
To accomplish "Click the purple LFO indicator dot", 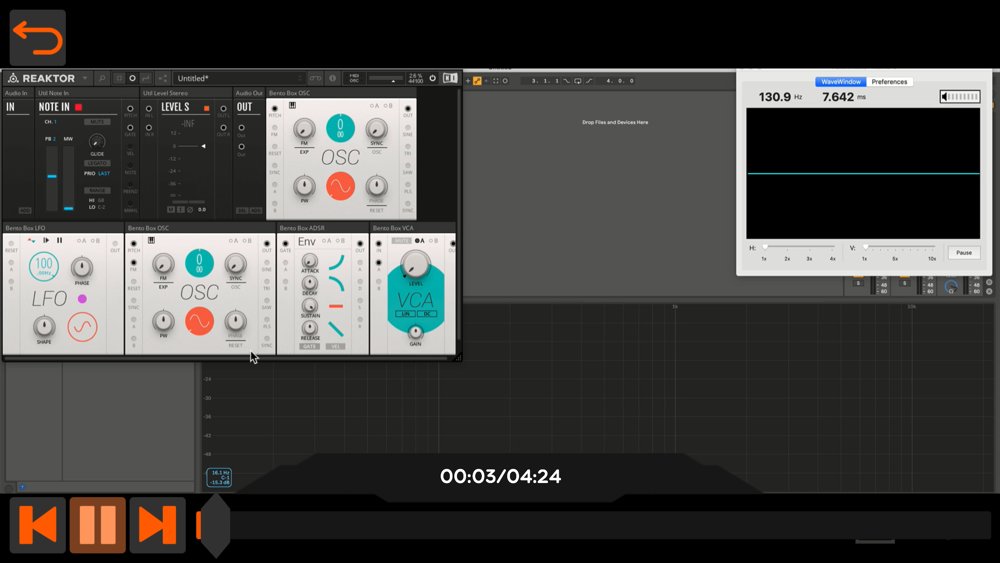I will pos(82,298).
